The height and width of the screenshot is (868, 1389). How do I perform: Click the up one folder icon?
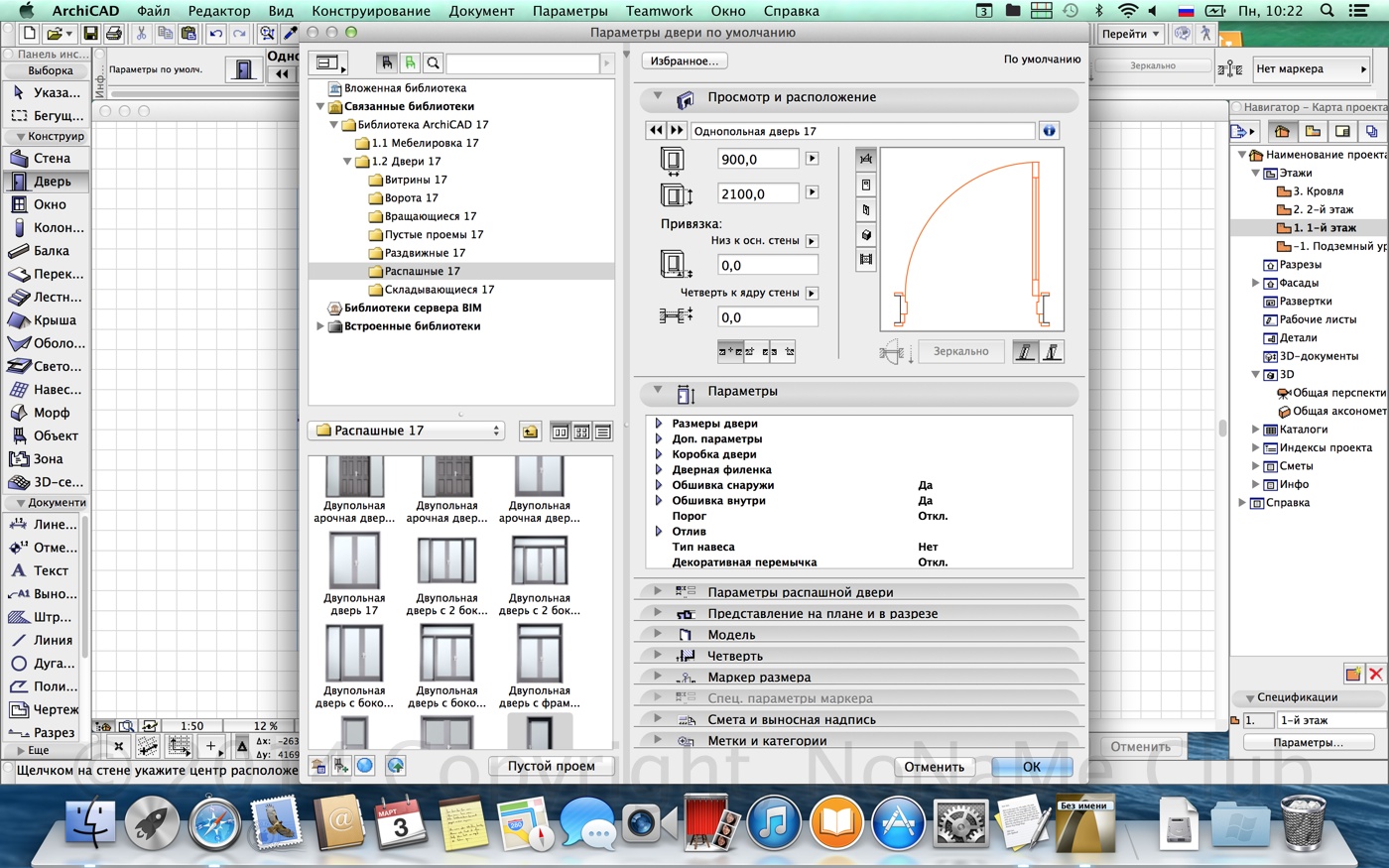pos(530,432)
